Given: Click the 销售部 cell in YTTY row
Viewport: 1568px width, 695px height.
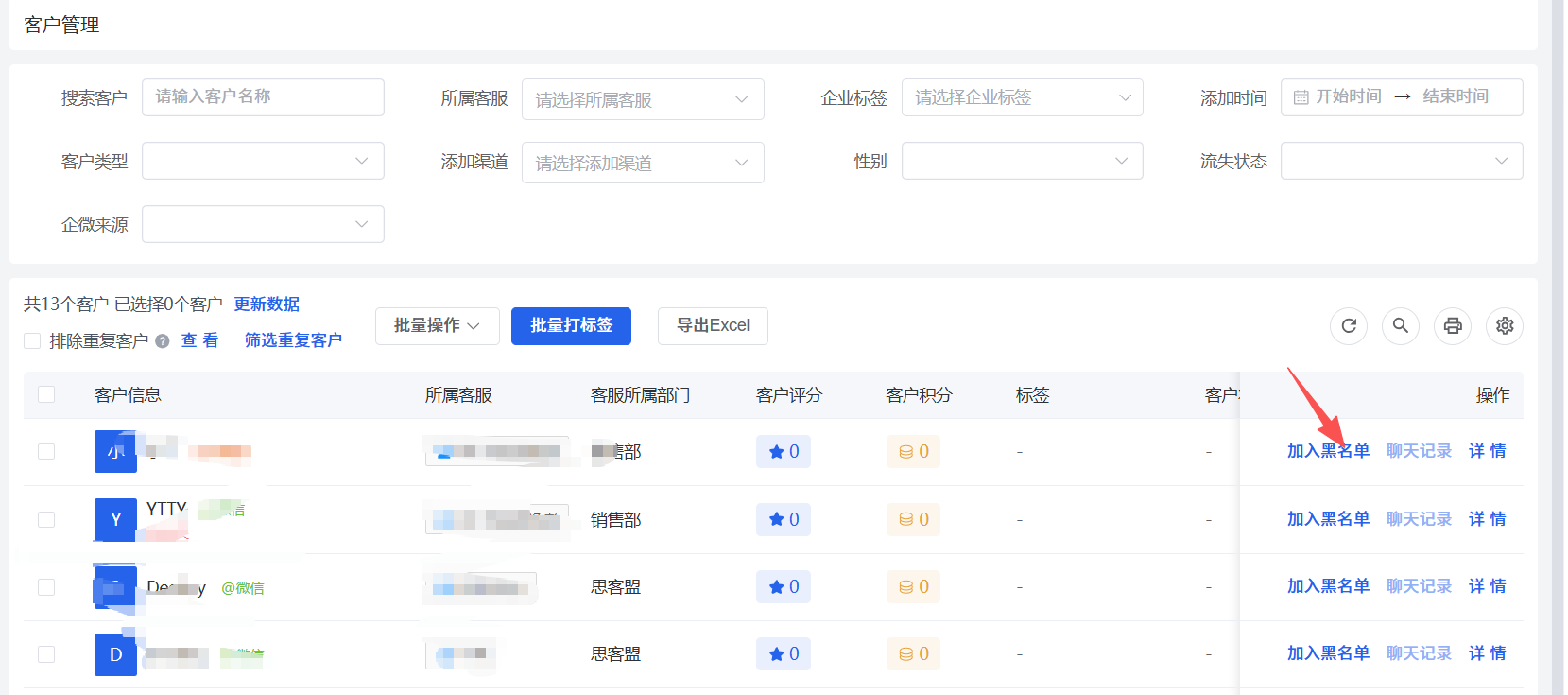Looking at the screenshot, I should 616,520.
